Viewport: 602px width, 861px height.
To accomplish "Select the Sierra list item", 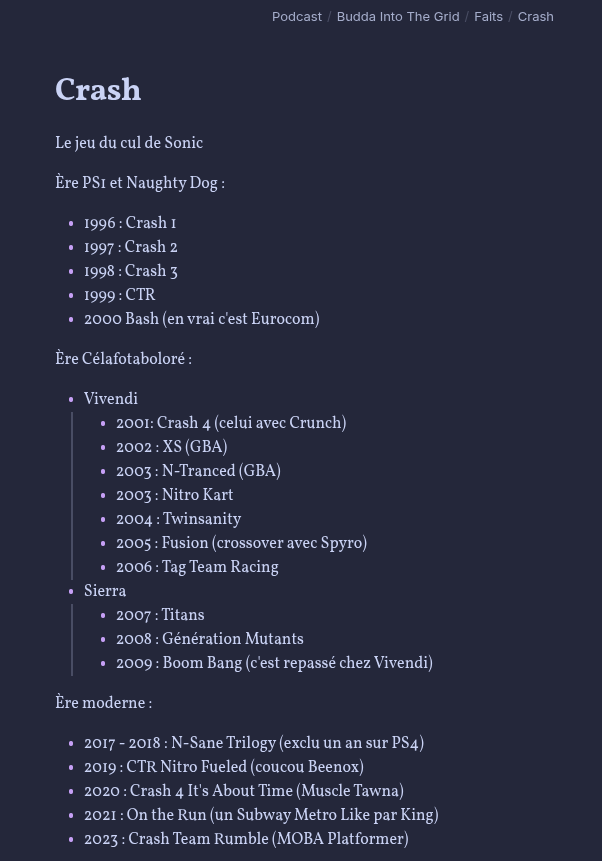I will tap(105, 592).
